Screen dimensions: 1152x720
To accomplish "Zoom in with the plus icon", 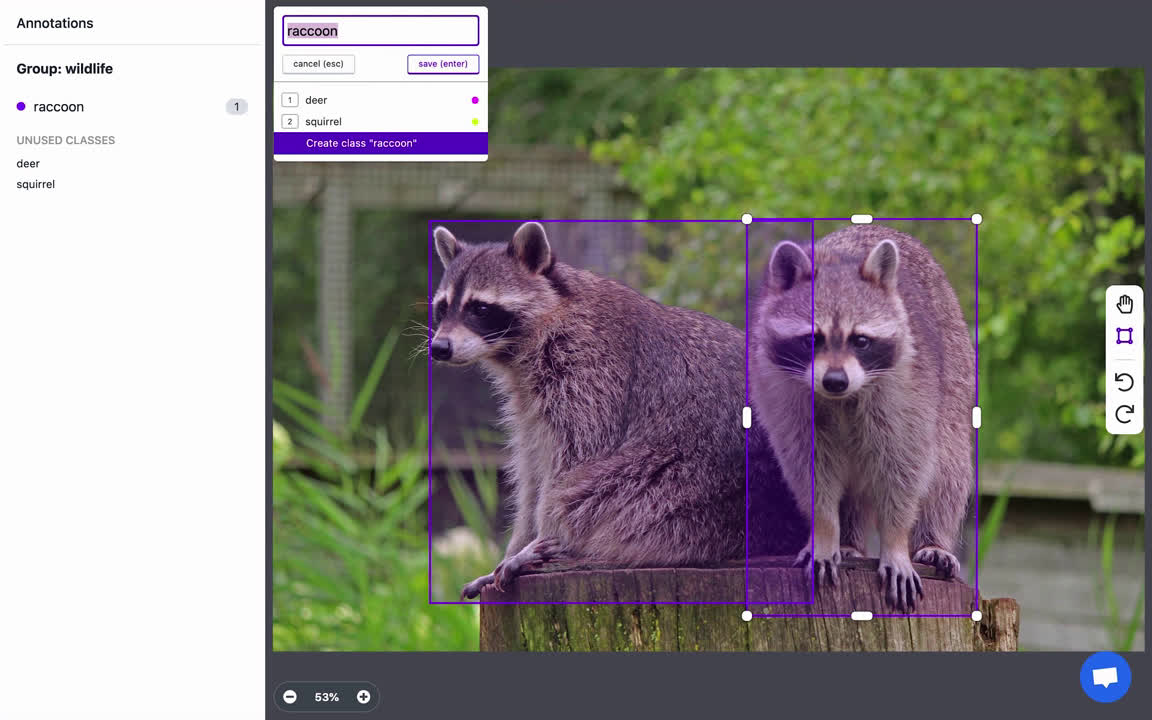I will tap(363, 697).
